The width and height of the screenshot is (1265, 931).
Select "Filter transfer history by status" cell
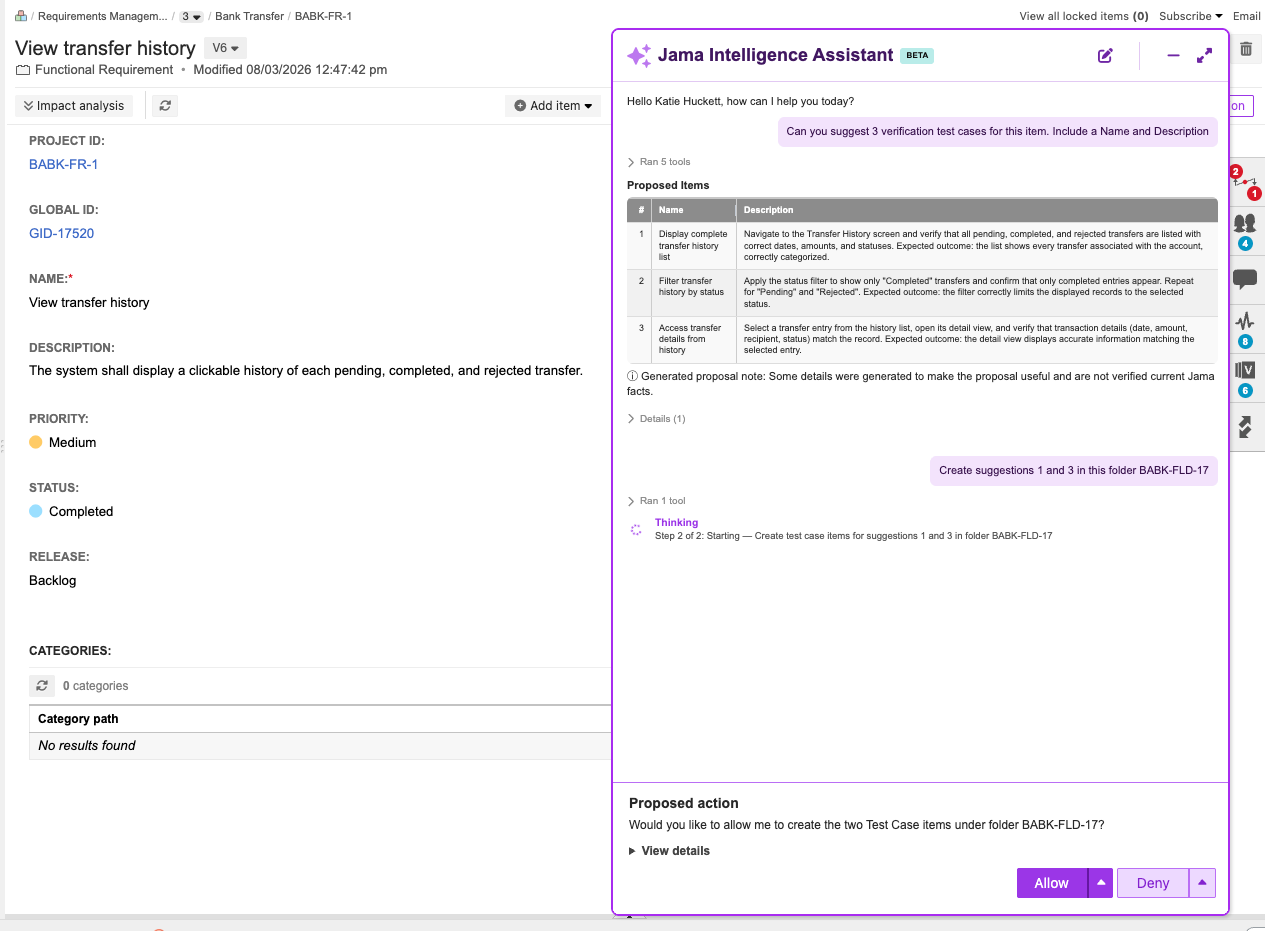694,292
